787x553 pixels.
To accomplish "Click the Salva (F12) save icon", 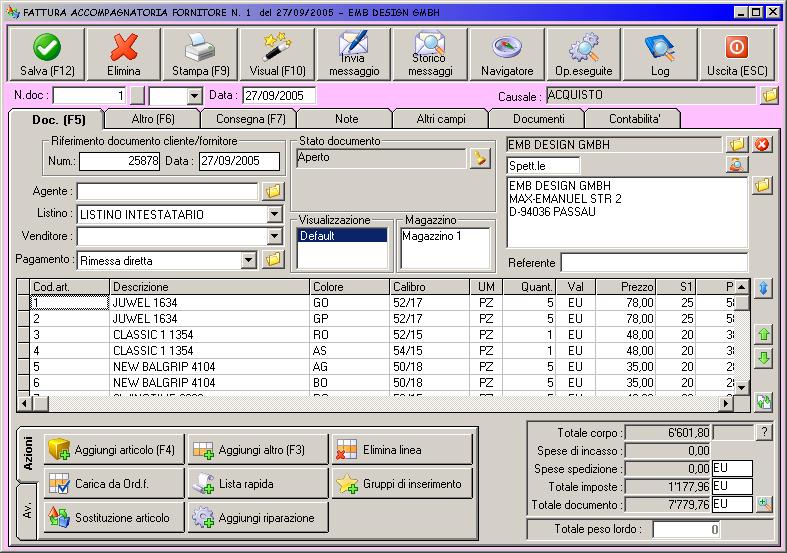I will [47, 54].
